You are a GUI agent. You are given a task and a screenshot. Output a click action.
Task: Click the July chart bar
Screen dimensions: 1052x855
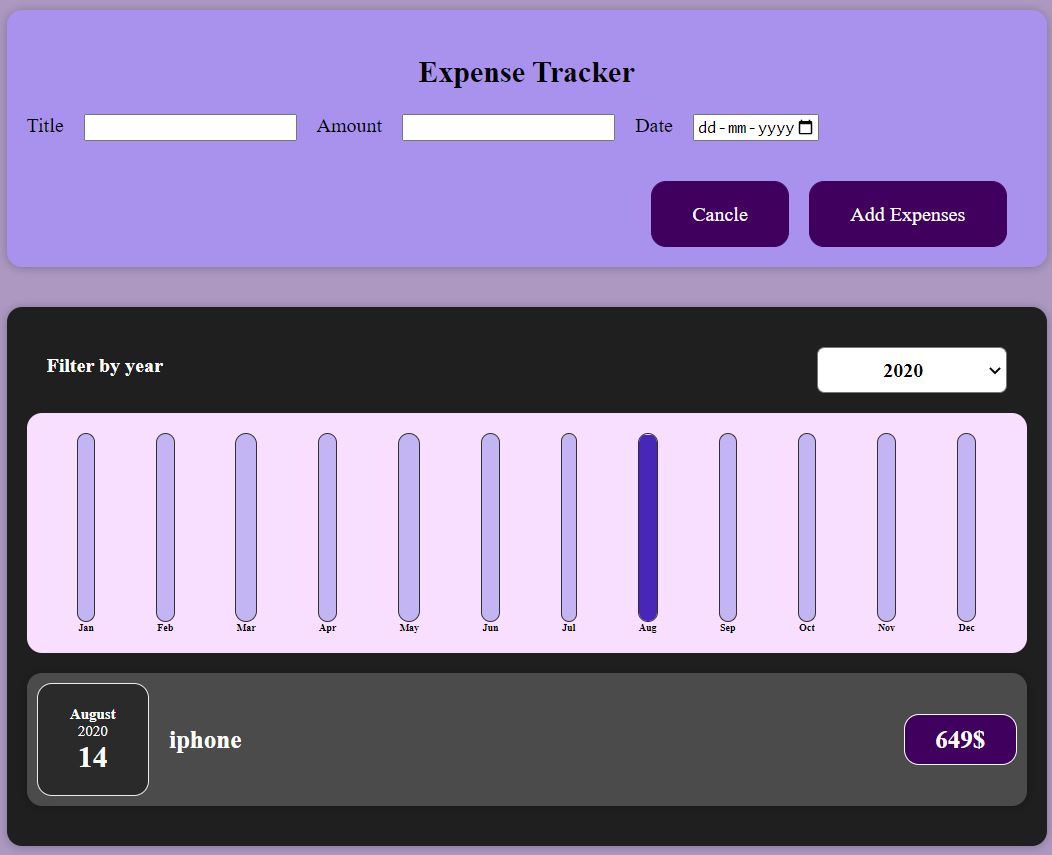(x=568, y=525)
